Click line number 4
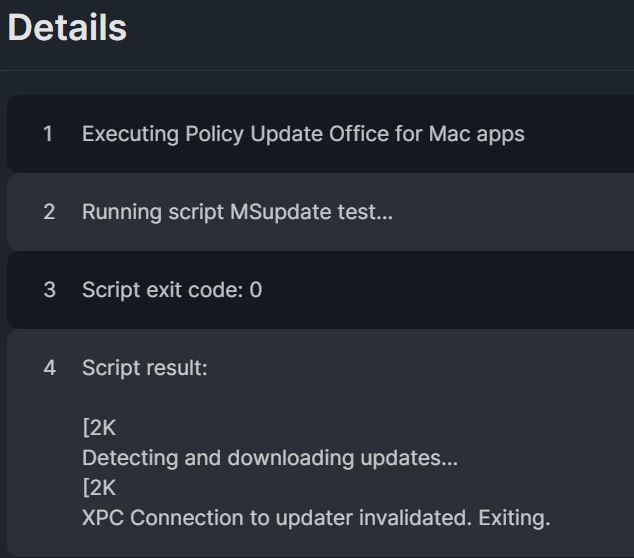This screenshot has width=634, height=558. point(49,368)
